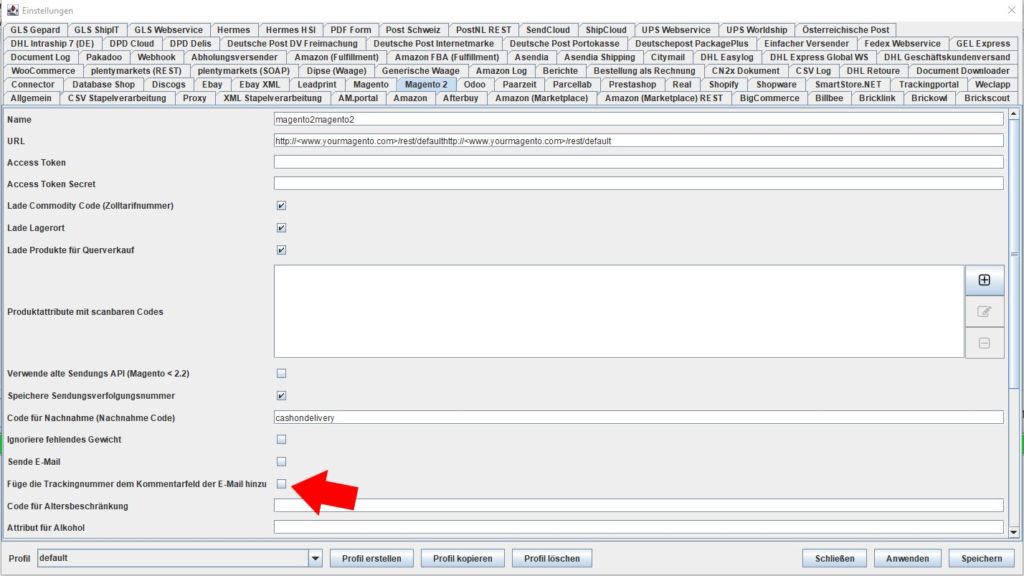Toggle Lade Commodity Code (Zolltarifnummer) checkbox
Image resolution: width=1024 pixels, height=576 pixels.
281,206
